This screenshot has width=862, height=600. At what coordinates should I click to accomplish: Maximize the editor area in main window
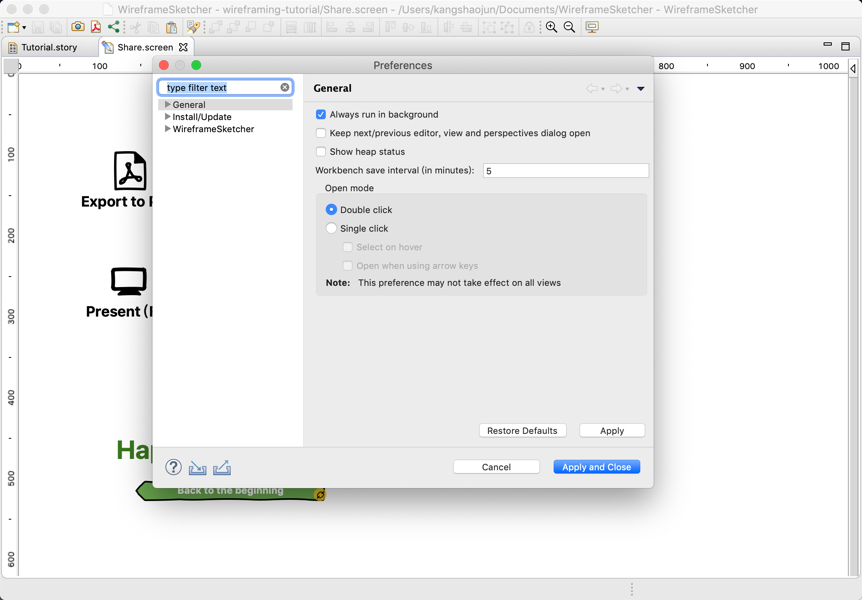pos(846,47)
